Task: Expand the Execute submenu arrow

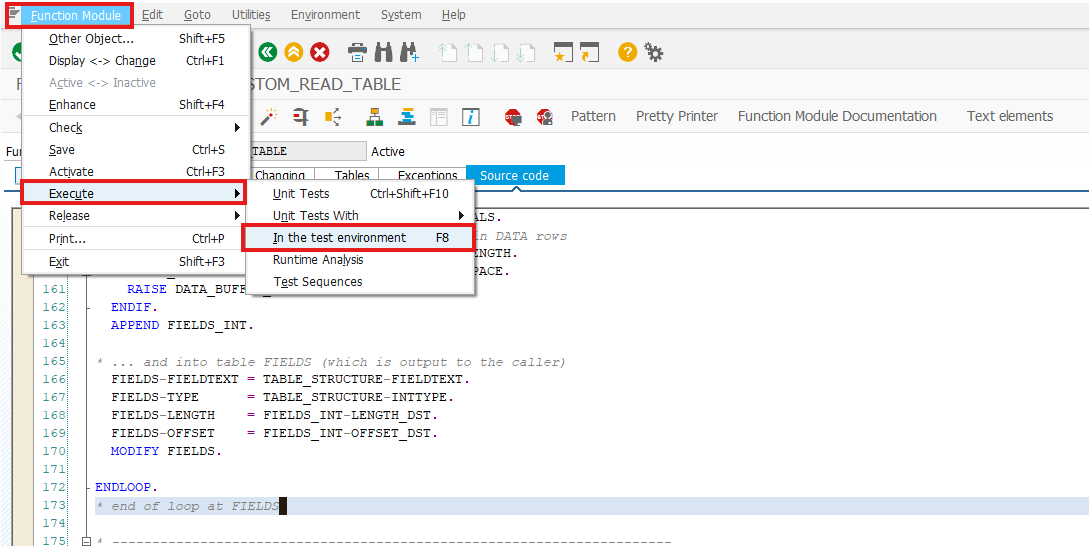Action: [237, 194]
